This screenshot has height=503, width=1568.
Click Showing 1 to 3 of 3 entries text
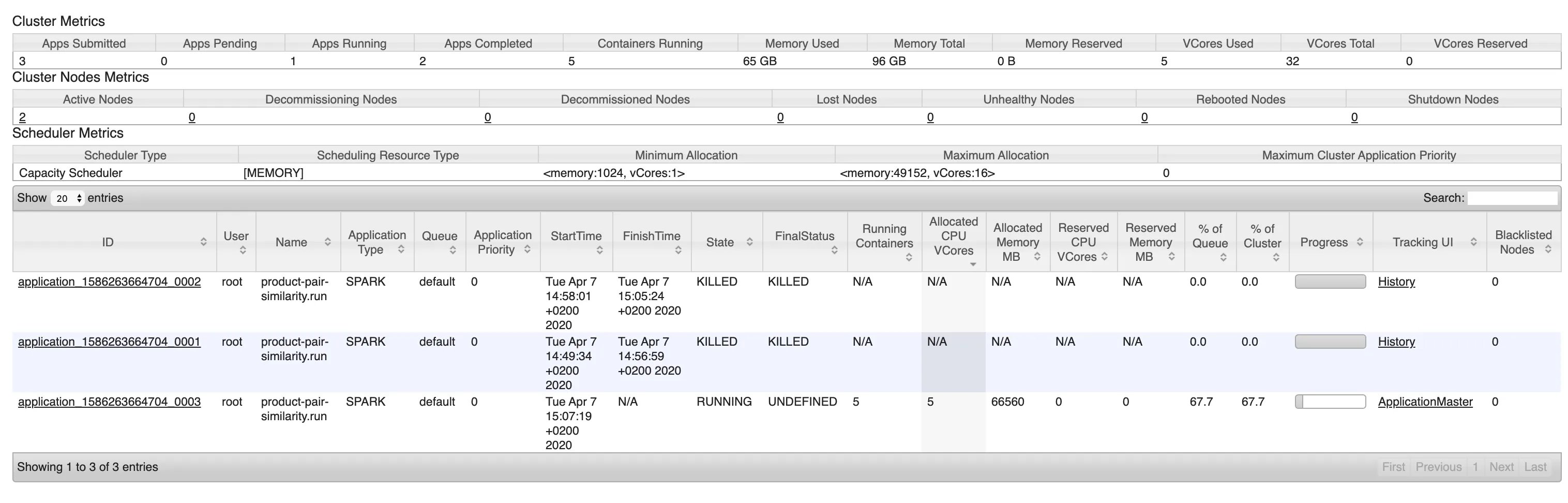pyautogui.click(x=87, y=467)
